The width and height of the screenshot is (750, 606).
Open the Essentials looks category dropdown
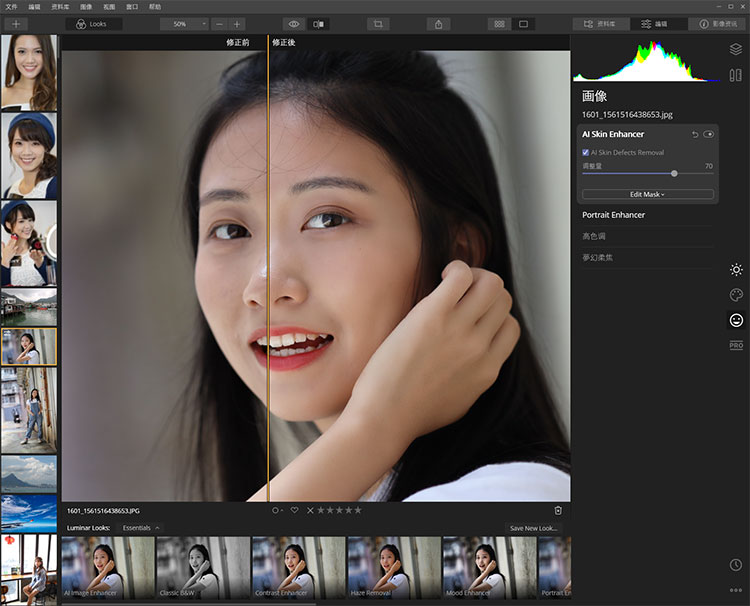141,528
